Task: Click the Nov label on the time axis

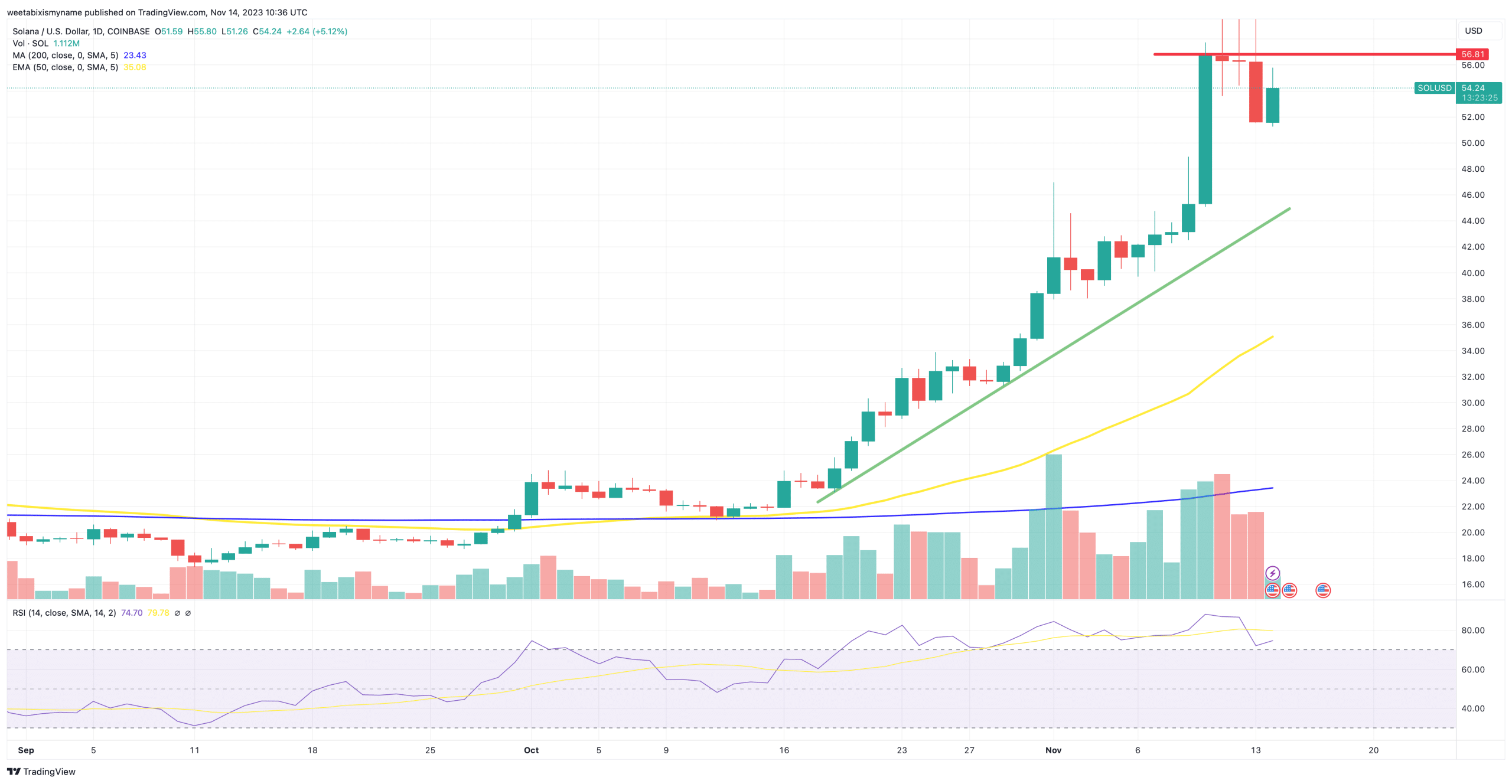Action: (x=1053, y=750)
